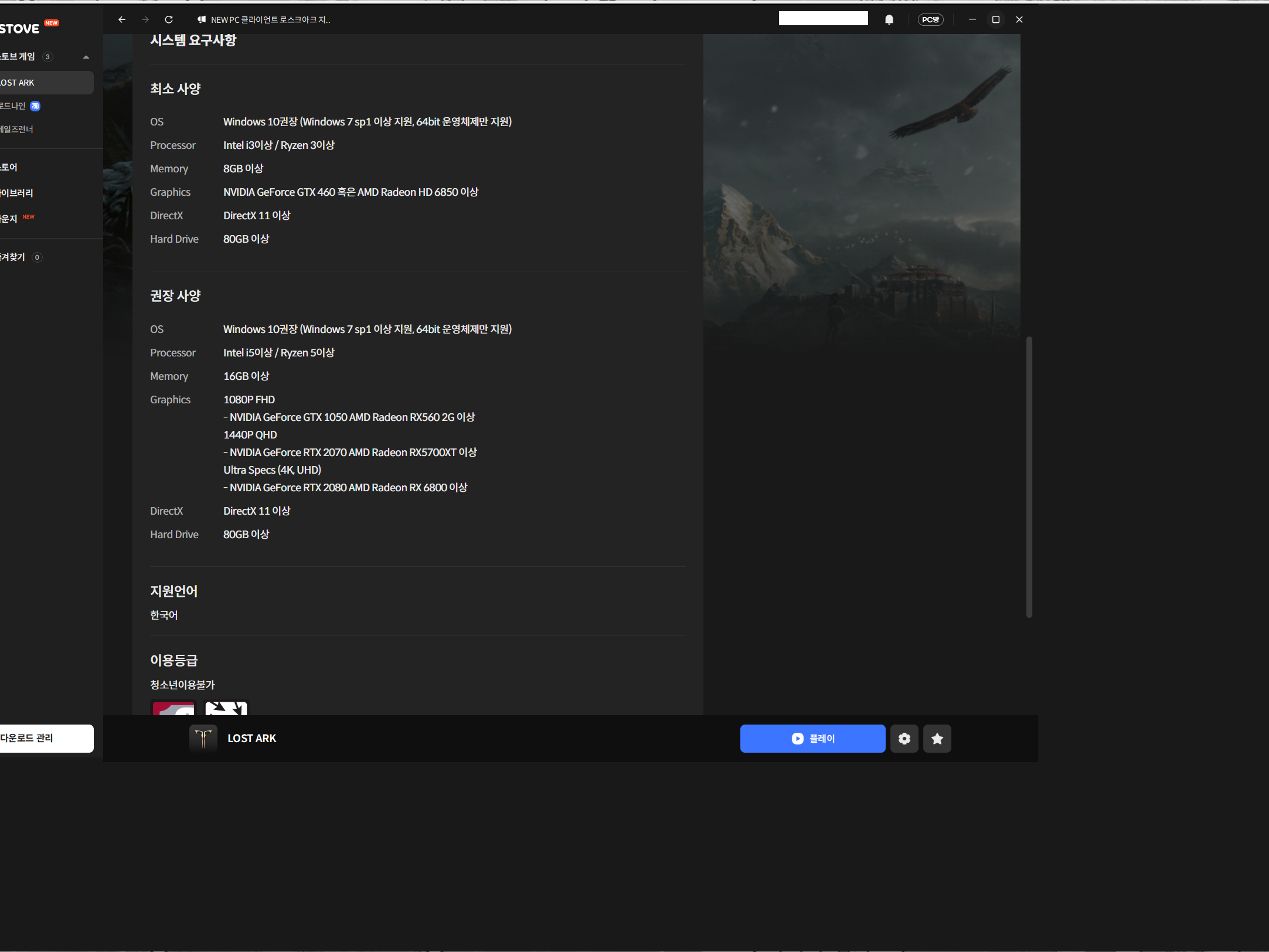The height and width of the screenshot is (952, 1269).
Task: Select the 청소년이용불가 rating text
Action: (x=182, y=685)
